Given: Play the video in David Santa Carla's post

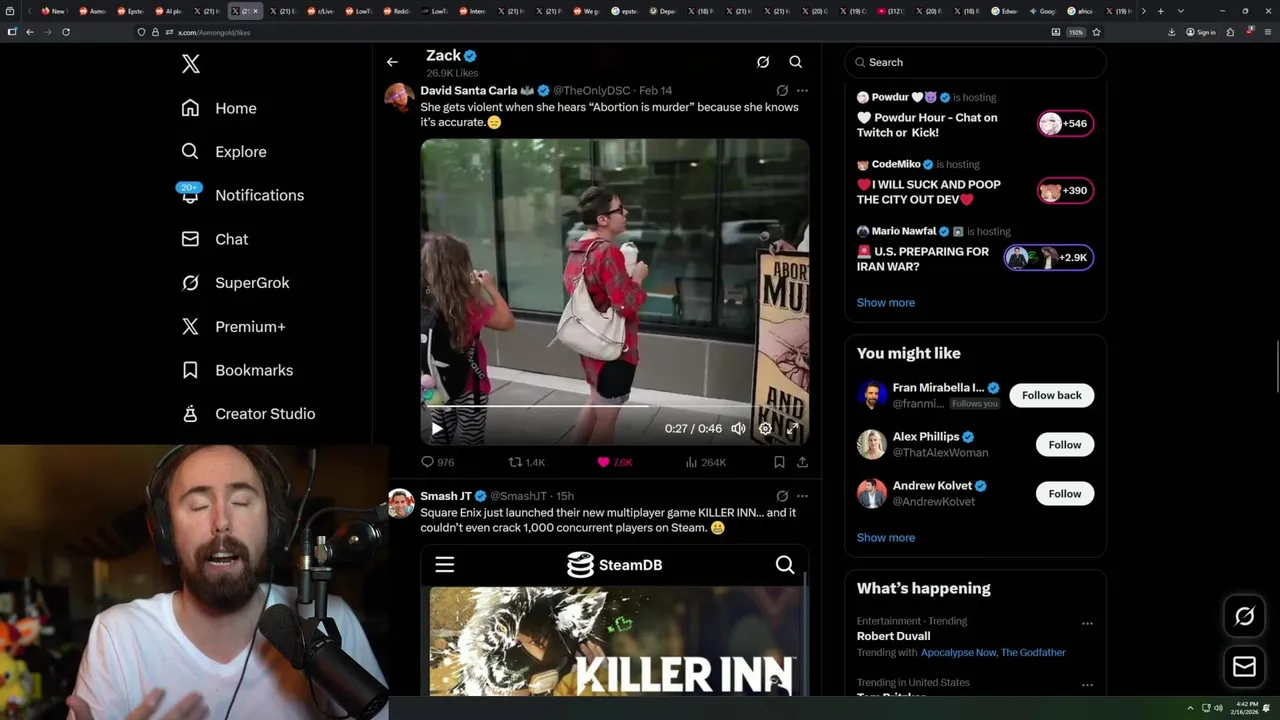Looking at the screenshot, I should coord(437,428).
